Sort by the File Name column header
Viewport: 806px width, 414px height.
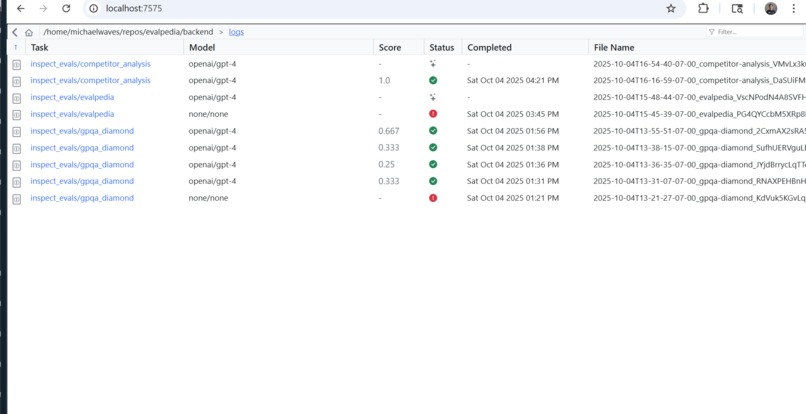click(x=614, y=47)
